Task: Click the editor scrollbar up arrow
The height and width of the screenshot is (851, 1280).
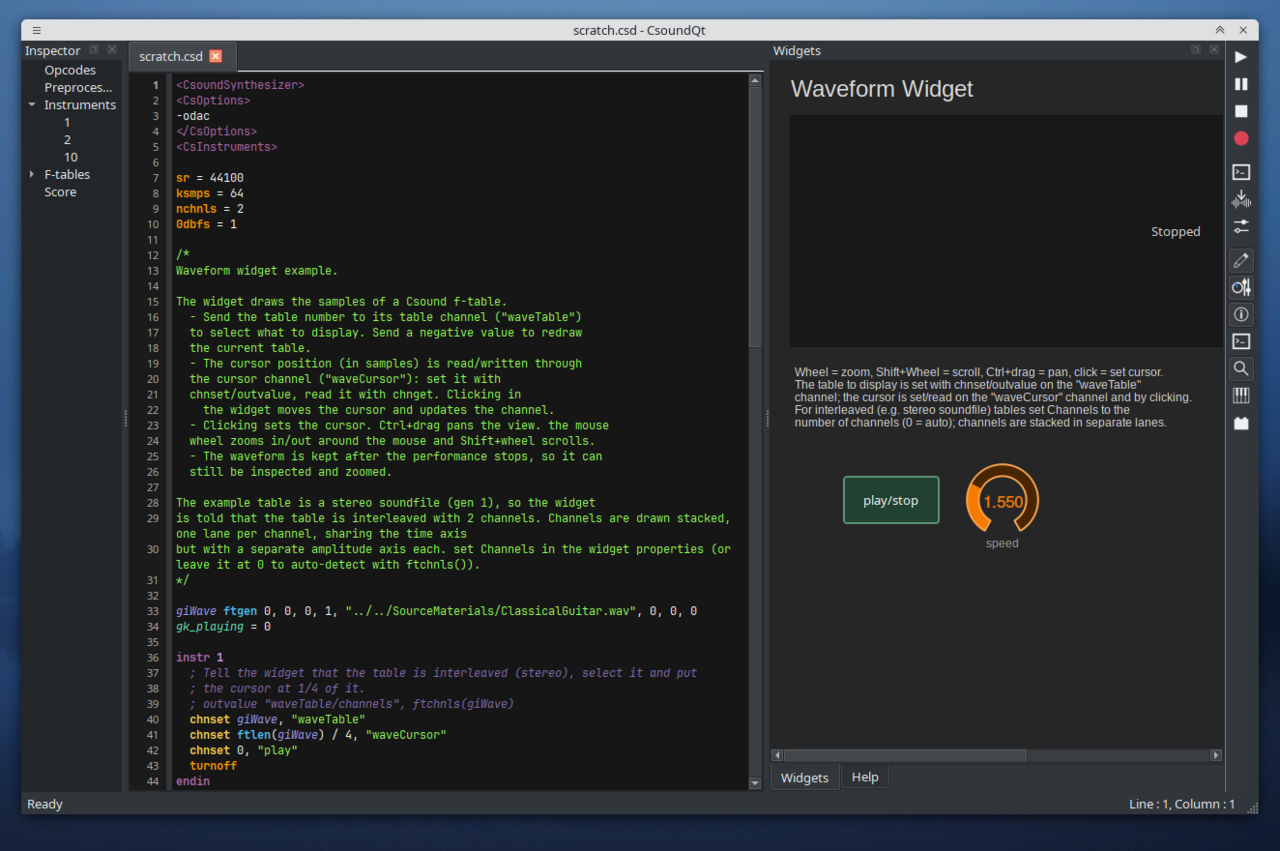Action: (x=755, y=81)
